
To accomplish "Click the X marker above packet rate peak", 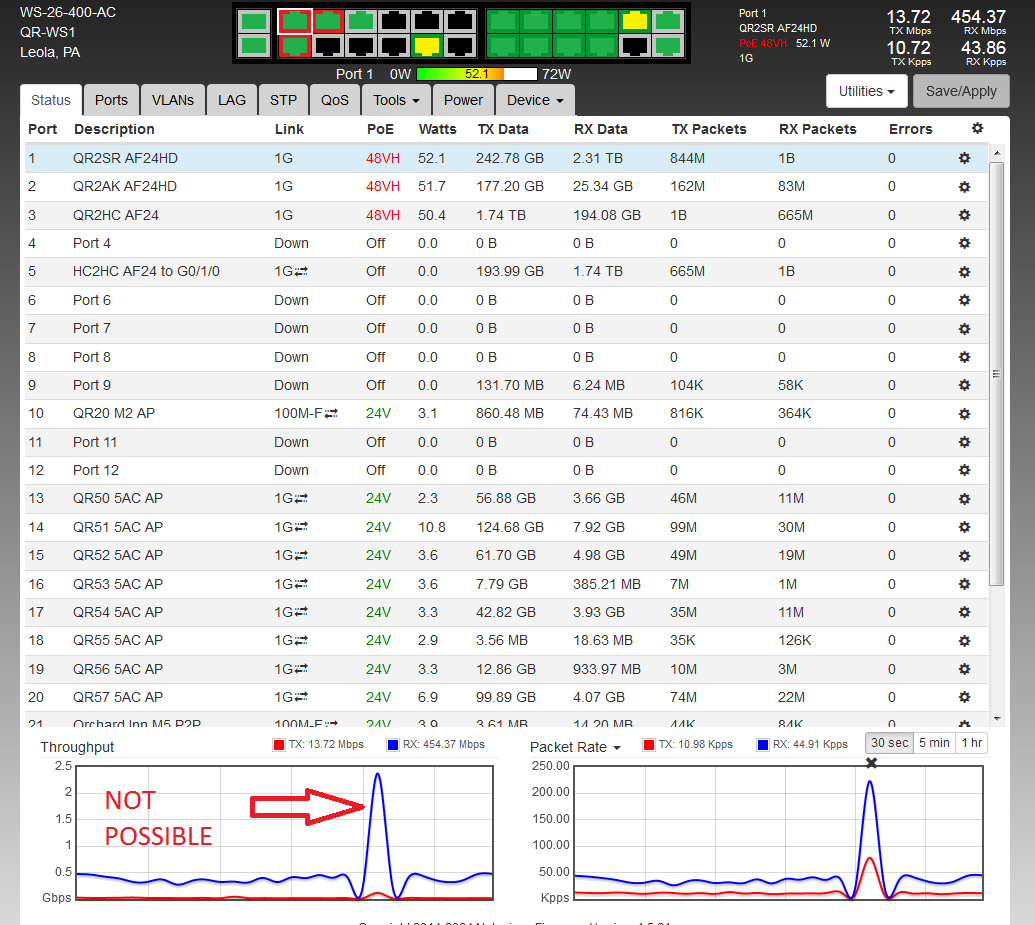I will tap(871, 763).
